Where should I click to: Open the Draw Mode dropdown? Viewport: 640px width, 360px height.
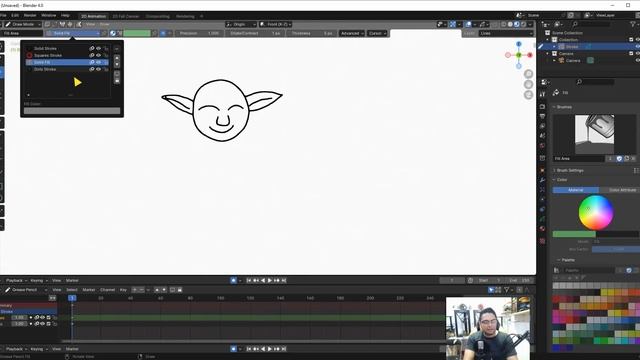click(x=22, y=24)
